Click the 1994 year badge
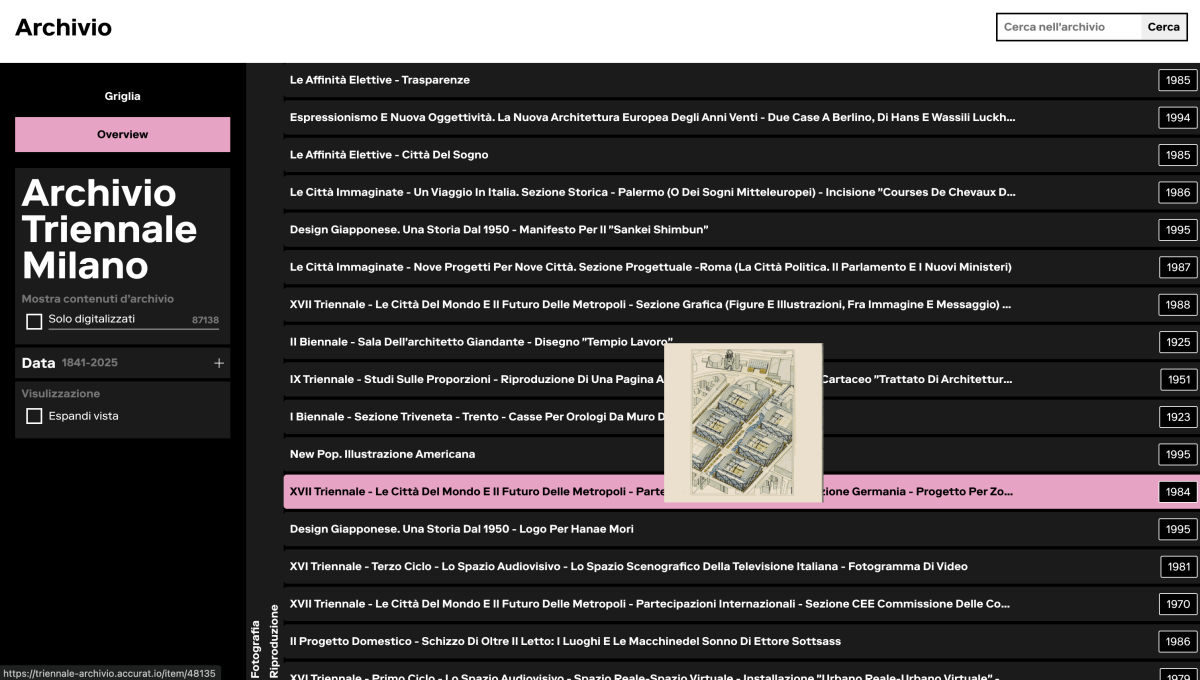Image resolution: width=1200 pixels, height=680 pixels. 1178,118
